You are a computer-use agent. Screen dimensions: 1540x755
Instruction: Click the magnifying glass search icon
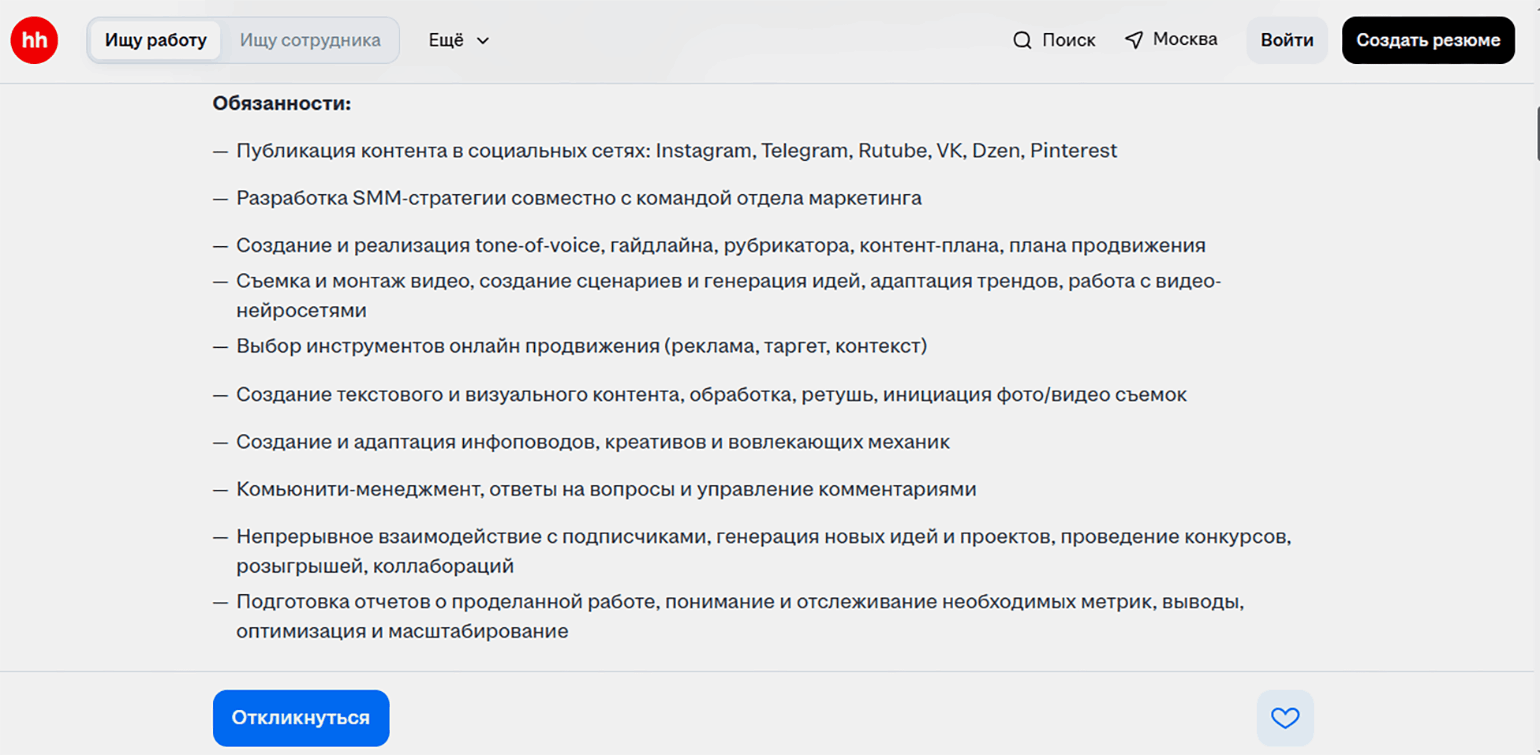pyautogui.click(x=1022, y=41)
